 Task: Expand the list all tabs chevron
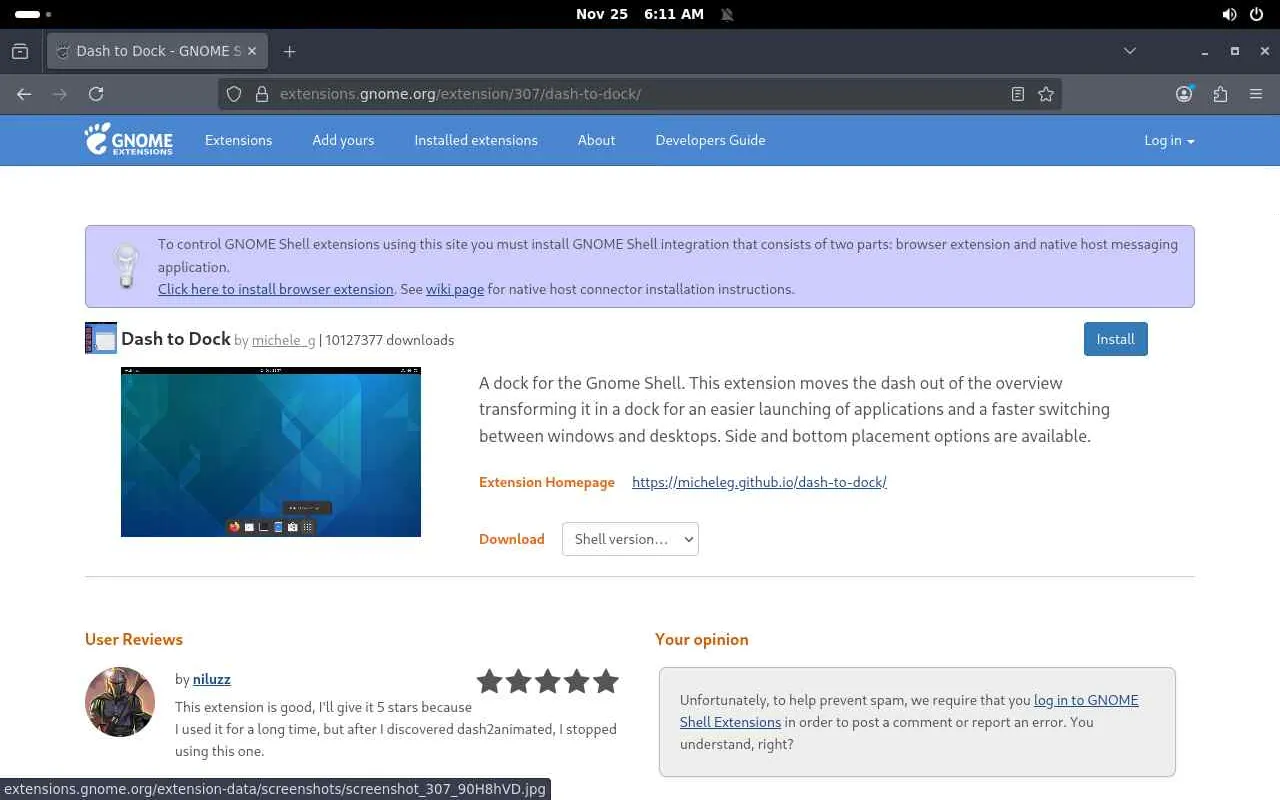[x=1130, y=51]
